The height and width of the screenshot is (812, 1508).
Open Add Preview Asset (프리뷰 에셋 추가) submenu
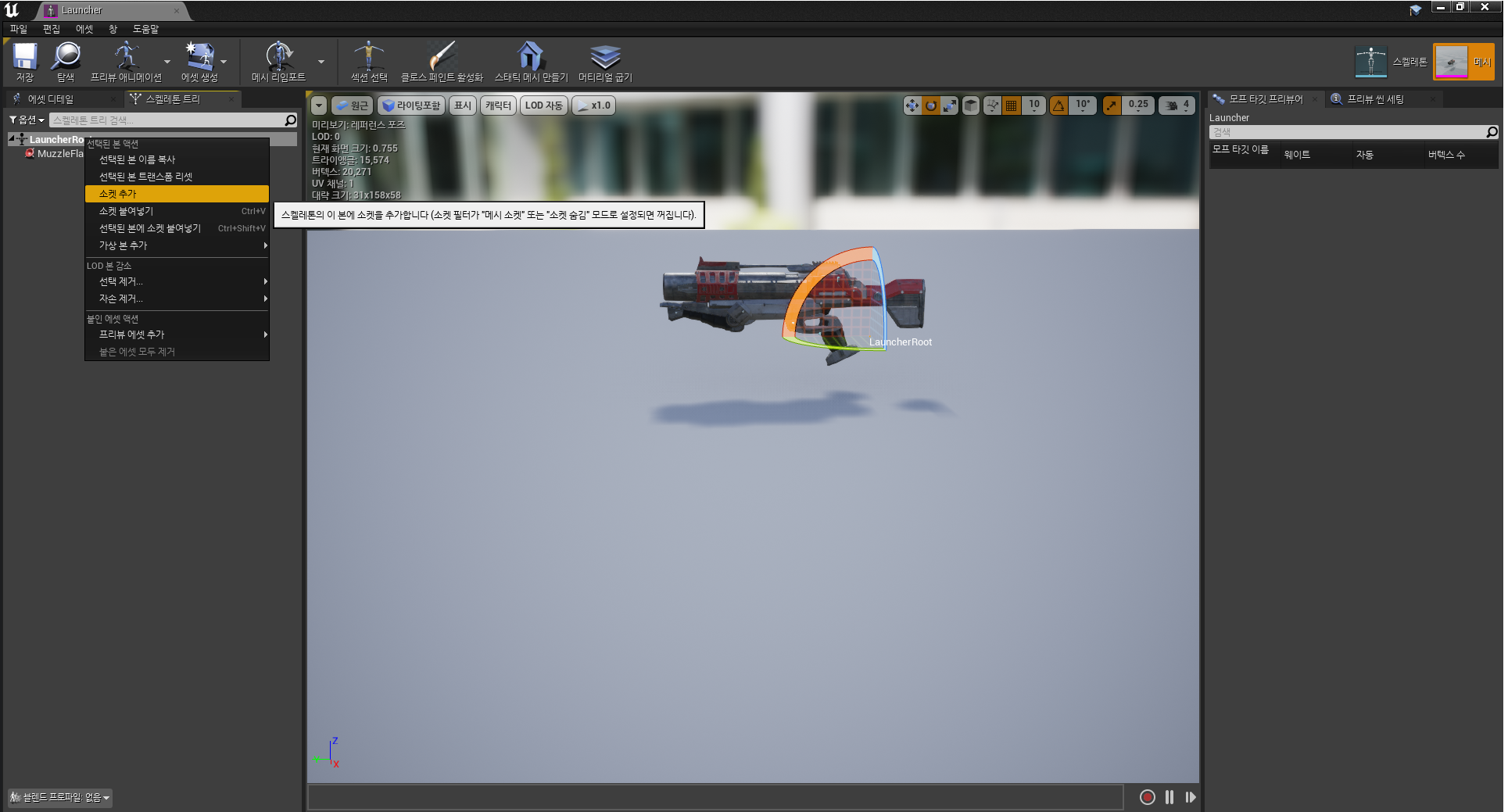[x=177, y=334]
